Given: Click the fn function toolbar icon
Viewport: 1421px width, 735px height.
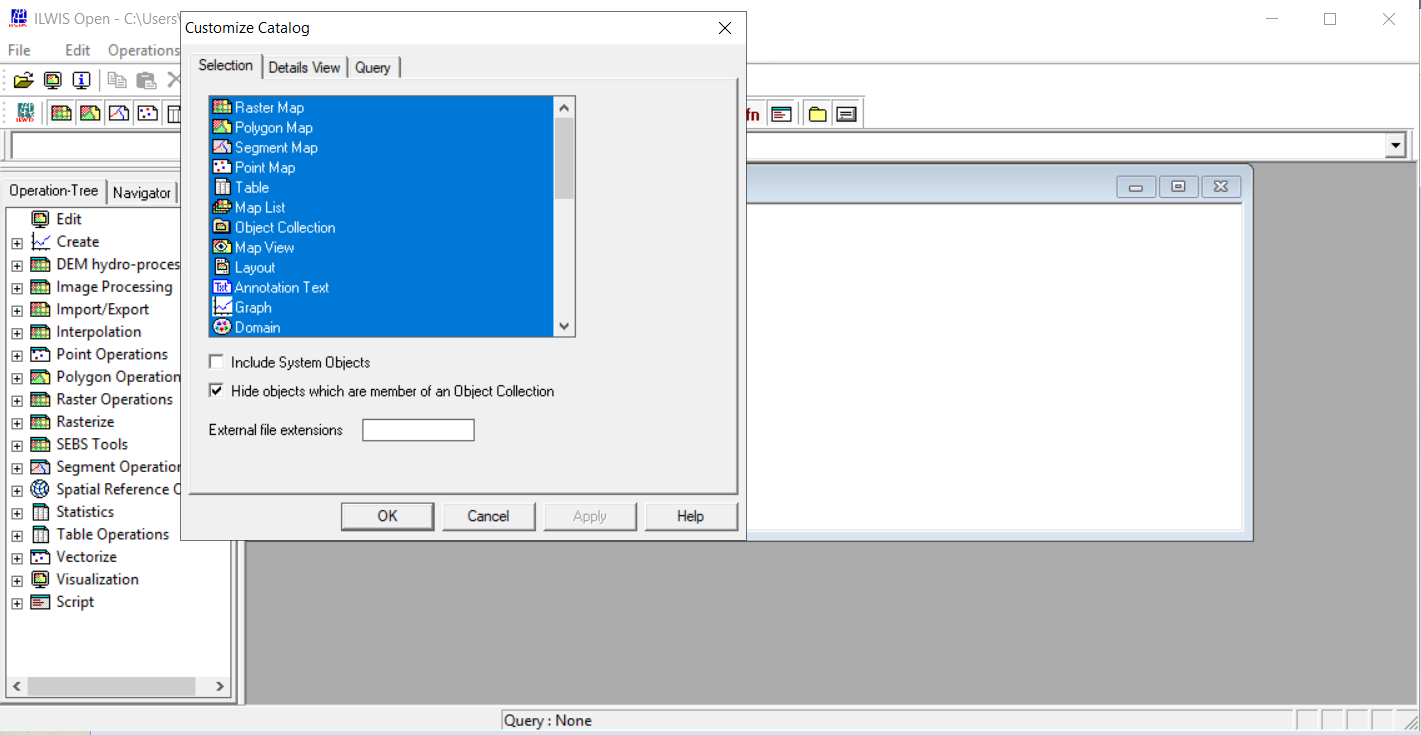Looking at the screenshot, I should (x=753, y=114).
